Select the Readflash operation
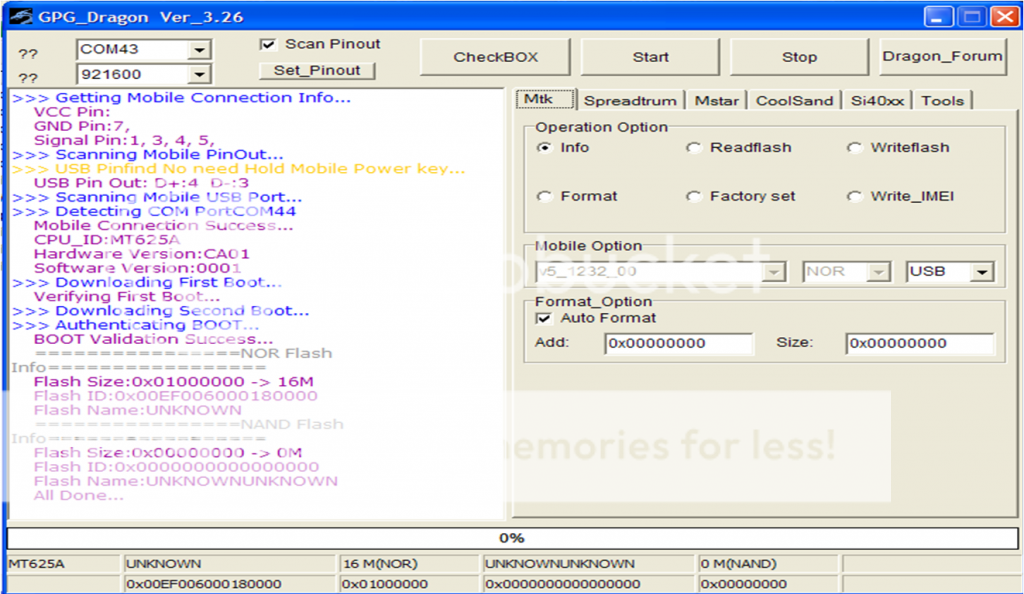Viewport: 1024px width, 594px height. click(694, 148)
